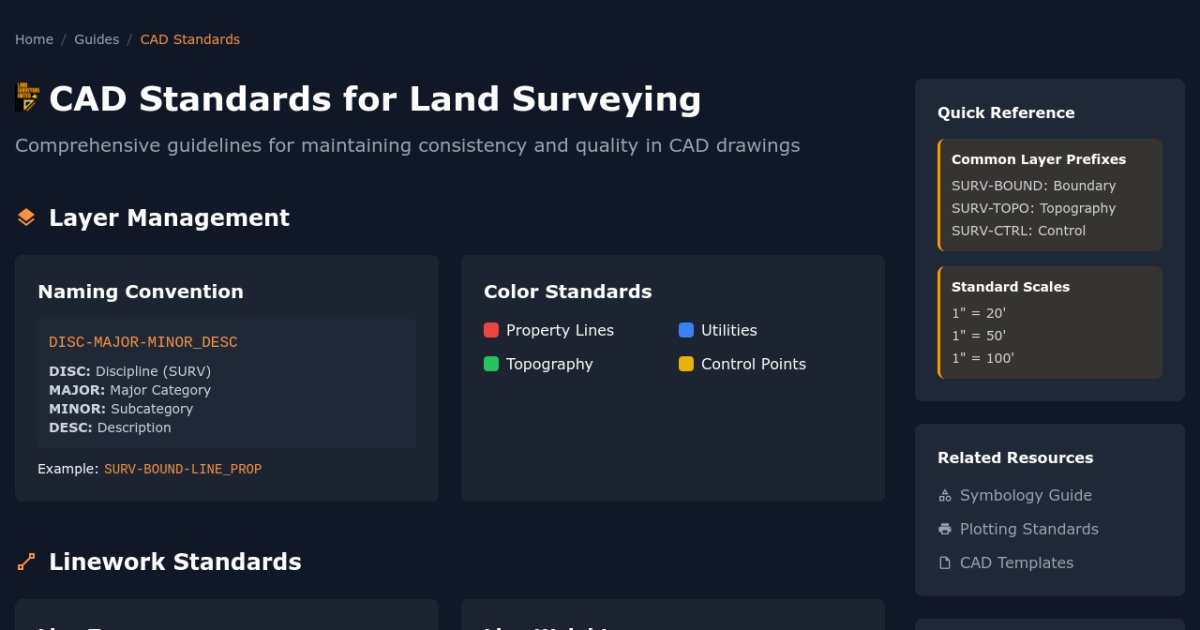This screenshot has width=1200, height=630.
Task: Click the Plotting Standards printer icon
Action: tap(945, 529)
